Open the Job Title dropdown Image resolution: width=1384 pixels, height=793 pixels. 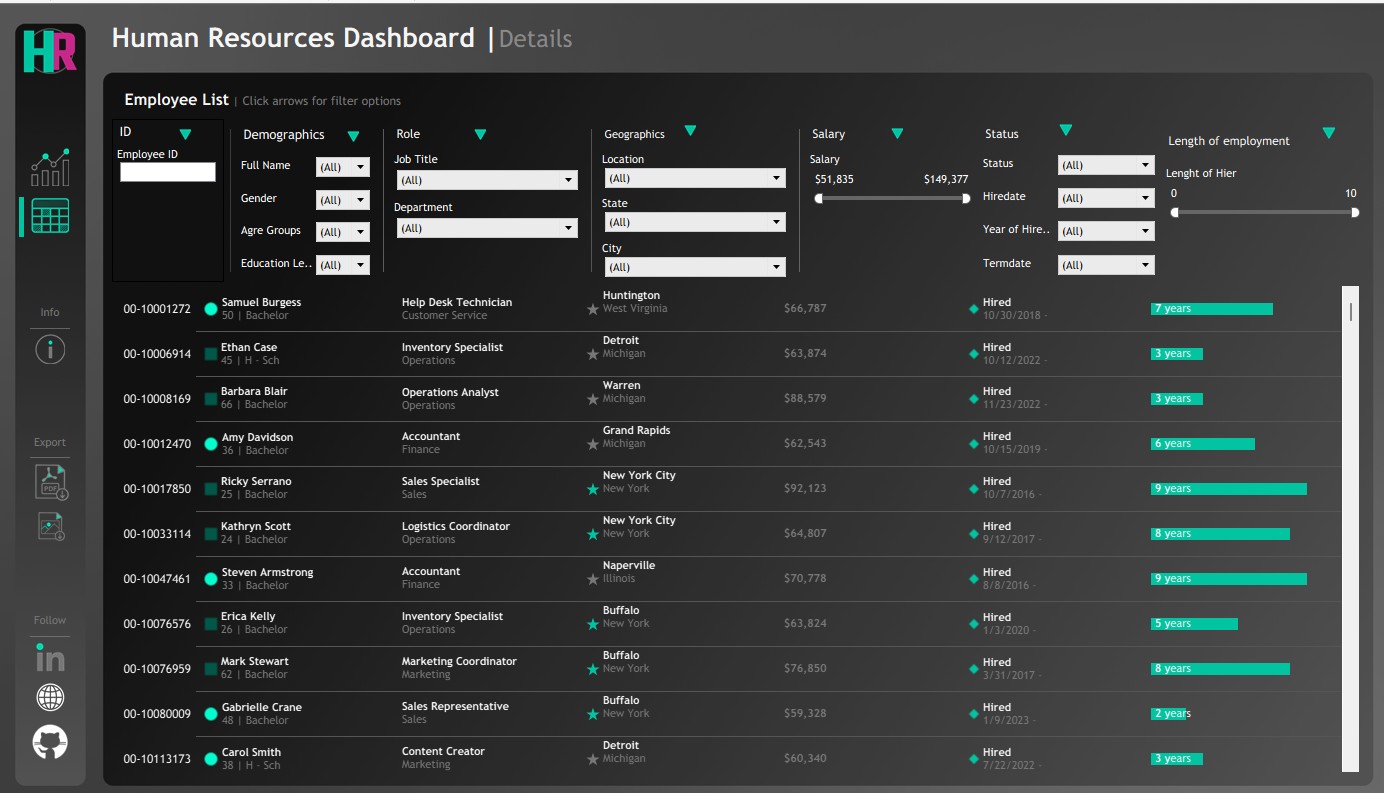(x=486, y=180)
